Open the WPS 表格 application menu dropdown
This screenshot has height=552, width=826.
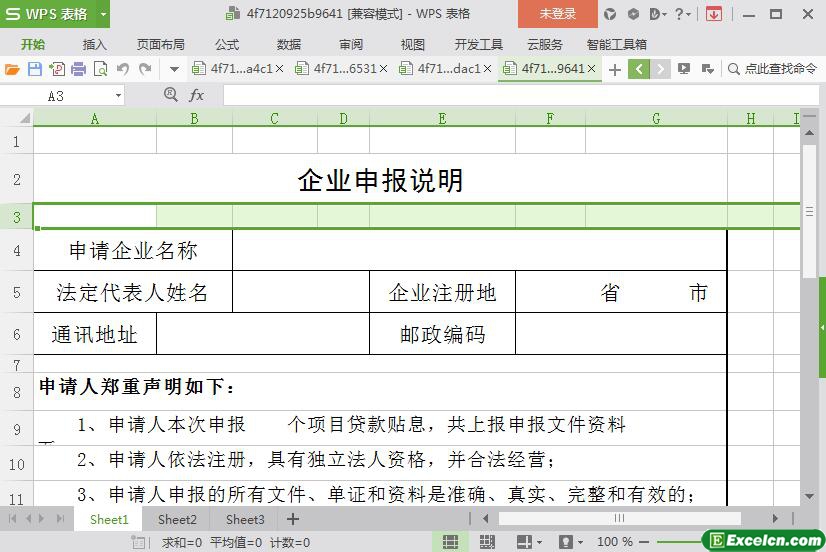[100, 14]
